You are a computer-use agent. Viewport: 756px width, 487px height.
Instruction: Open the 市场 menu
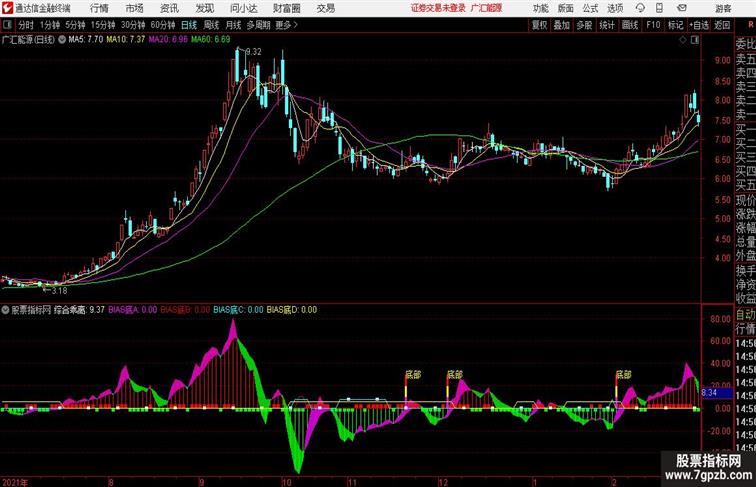135,8
